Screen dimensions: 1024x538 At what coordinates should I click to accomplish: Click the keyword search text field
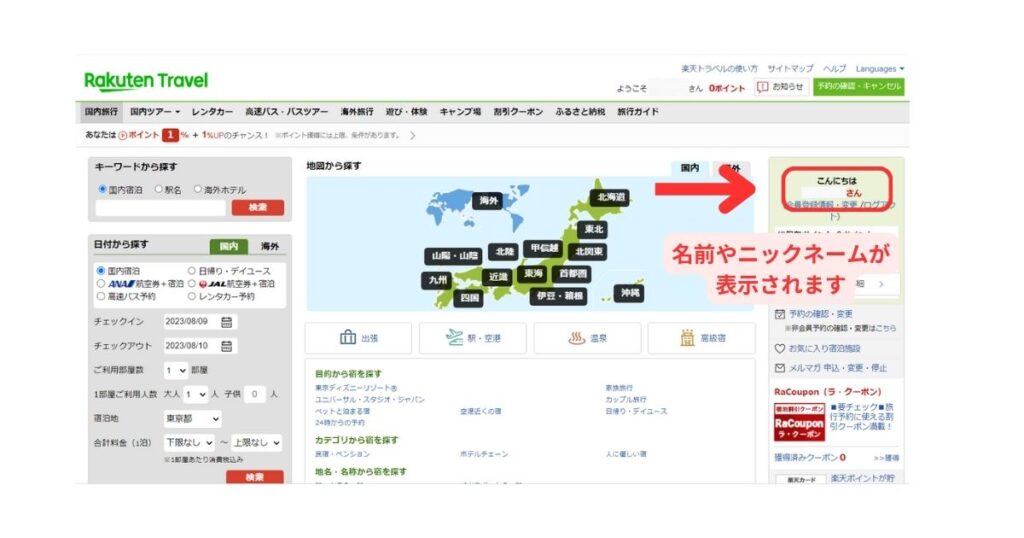click(x=161, y=208)
